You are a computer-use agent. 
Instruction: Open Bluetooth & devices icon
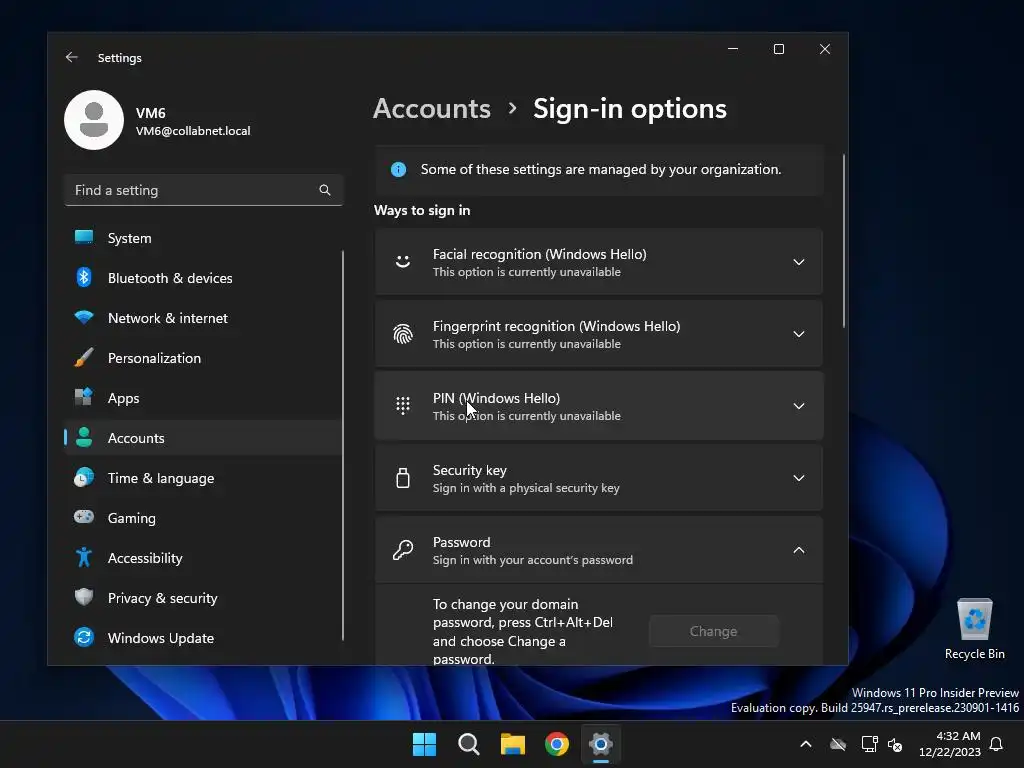(84, 278)
